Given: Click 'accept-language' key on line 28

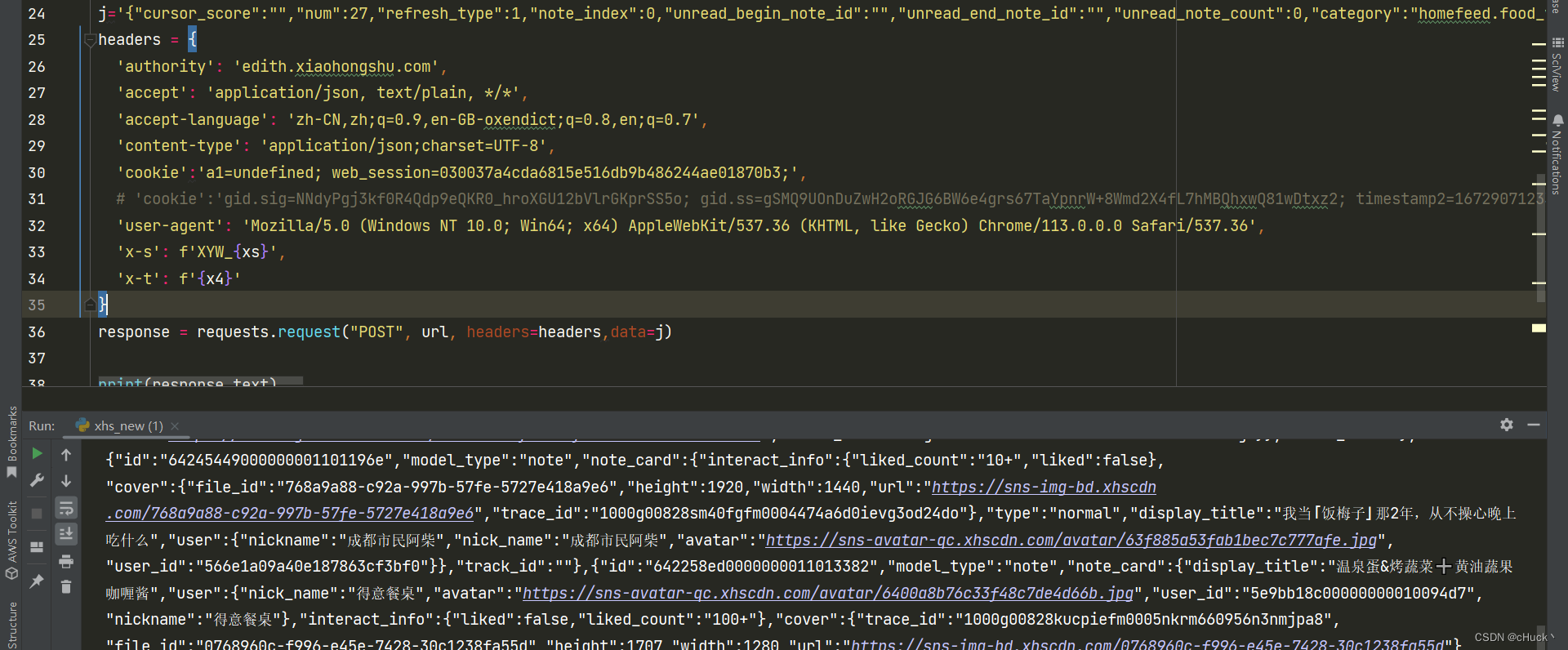Looking at the screenshot, I should pos(192,120).
